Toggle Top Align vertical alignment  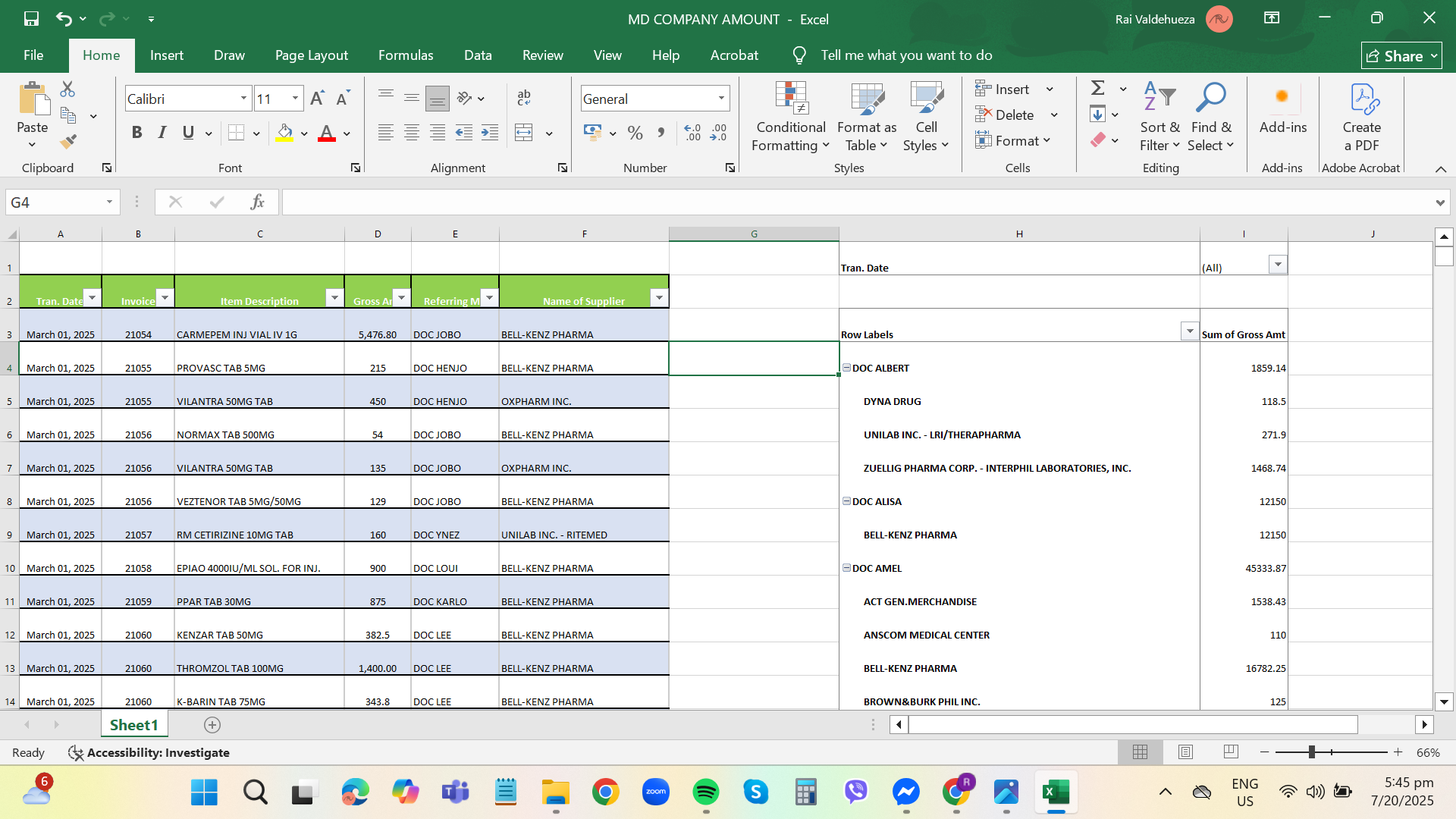coord(386,98)
